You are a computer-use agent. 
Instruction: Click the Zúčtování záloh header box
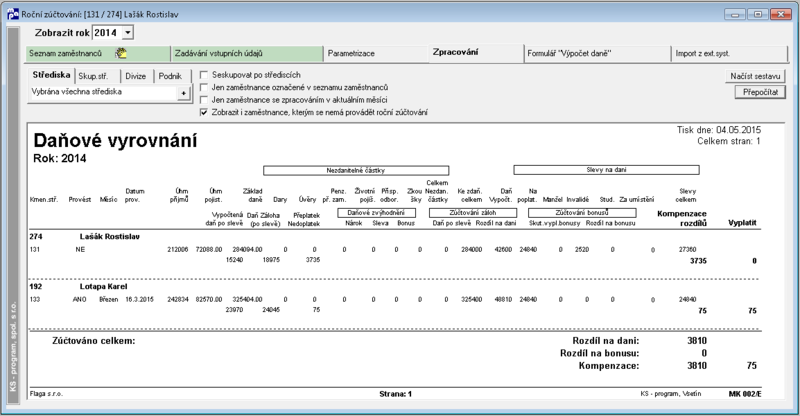tap(473, 213)
